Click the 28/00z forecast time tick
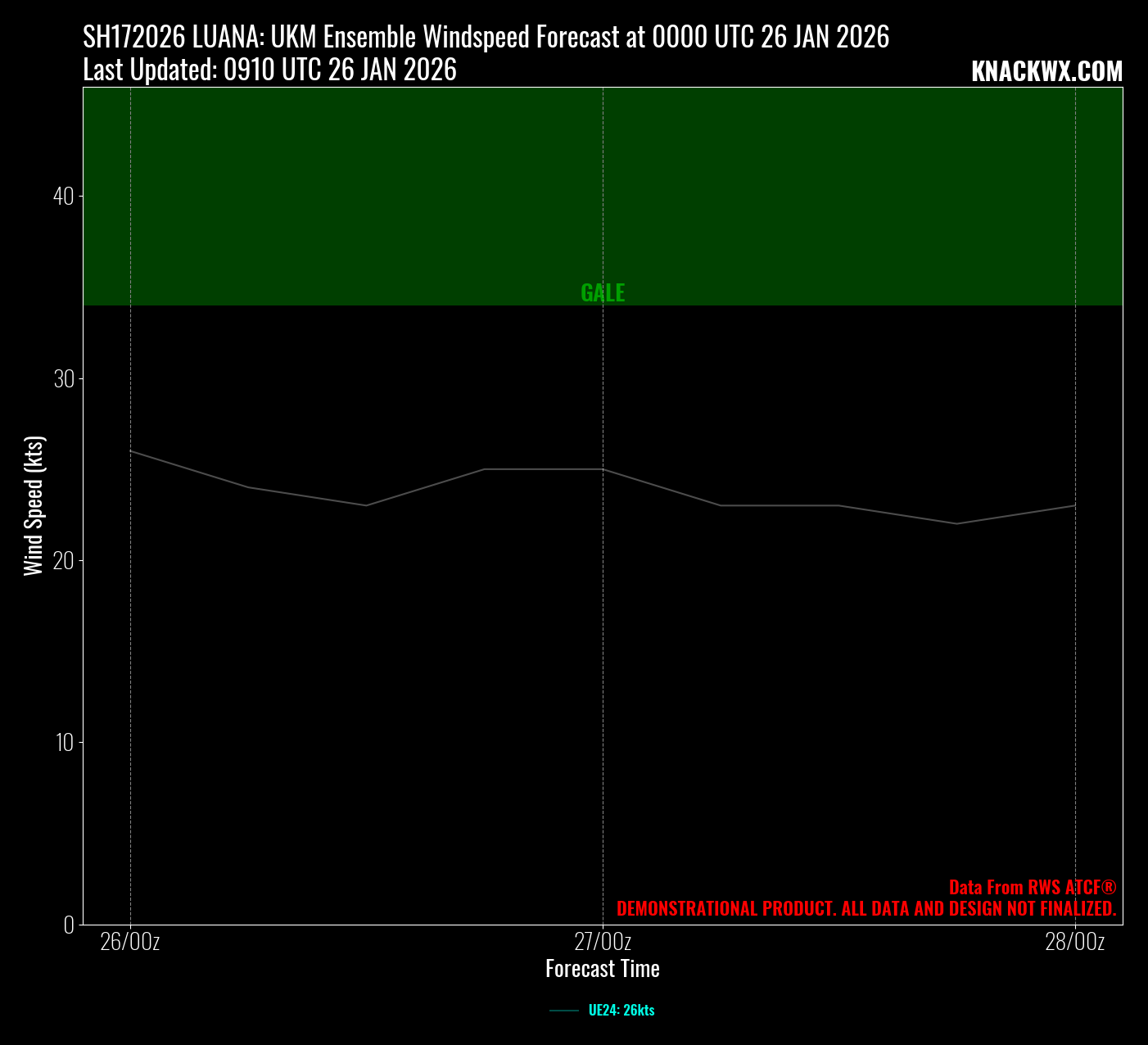 [1074, 943]
